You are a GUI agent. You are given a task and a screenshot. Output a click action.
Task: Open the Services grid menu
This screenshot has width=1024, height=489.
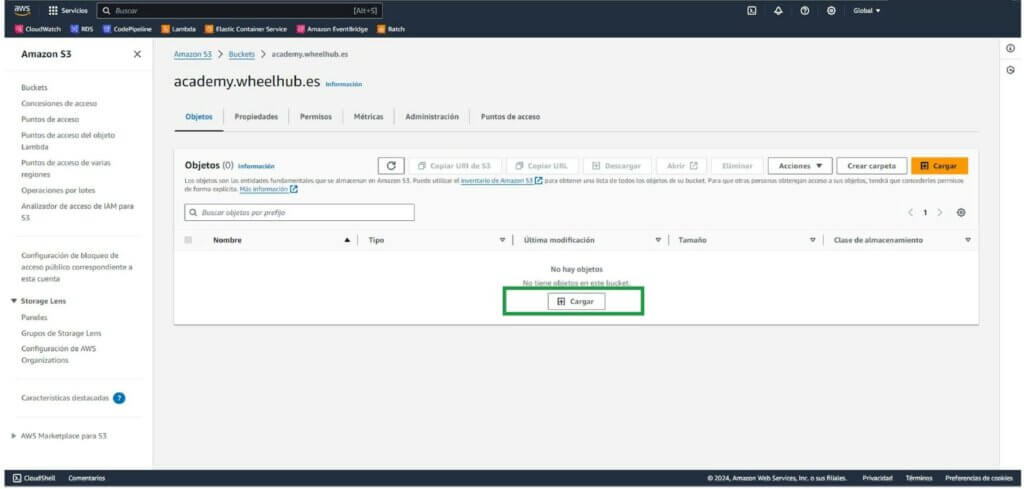point(68,10)
